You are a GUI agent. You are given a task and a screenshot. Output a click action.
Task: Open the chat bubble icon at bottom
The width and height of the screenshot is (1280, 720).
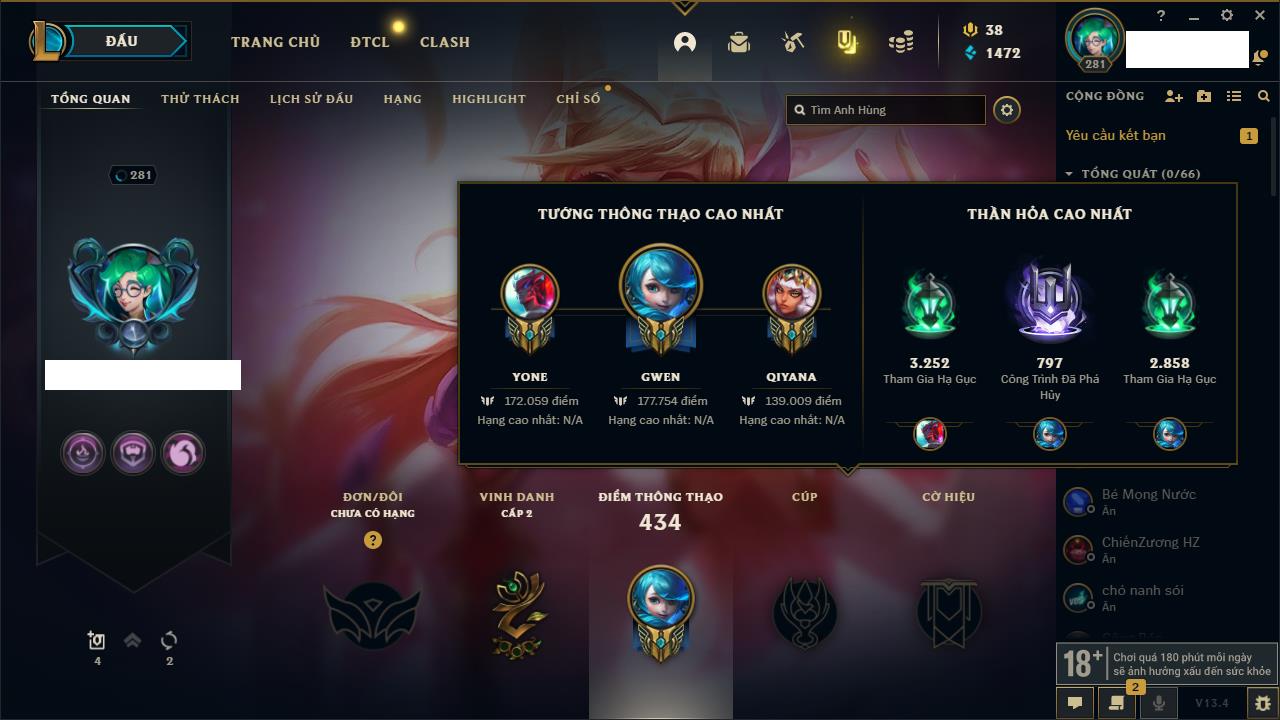(x=1075, y=703)
